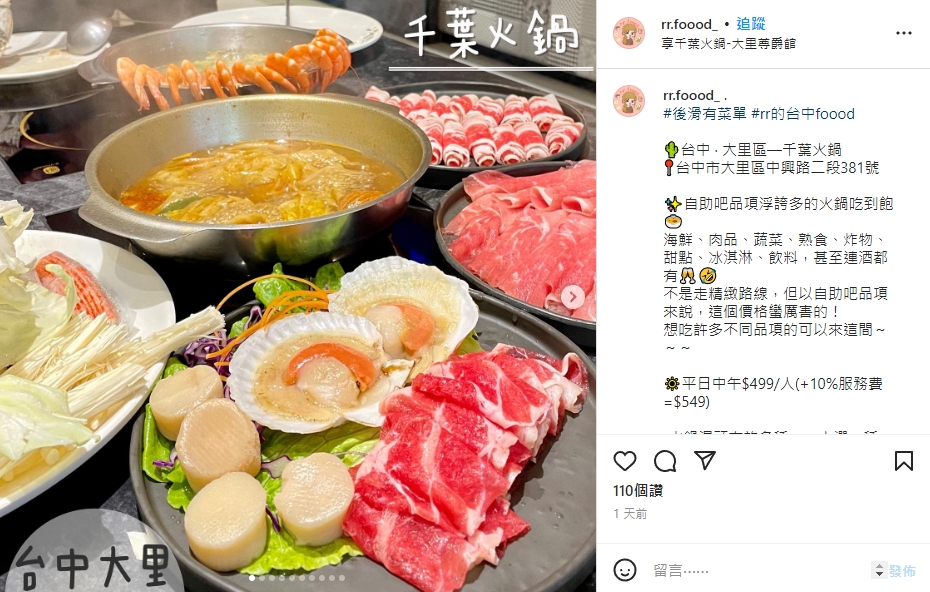Viewport: 930px width, 592px height.
Task: Save post with bookmark icon
Action: point(903,461)
